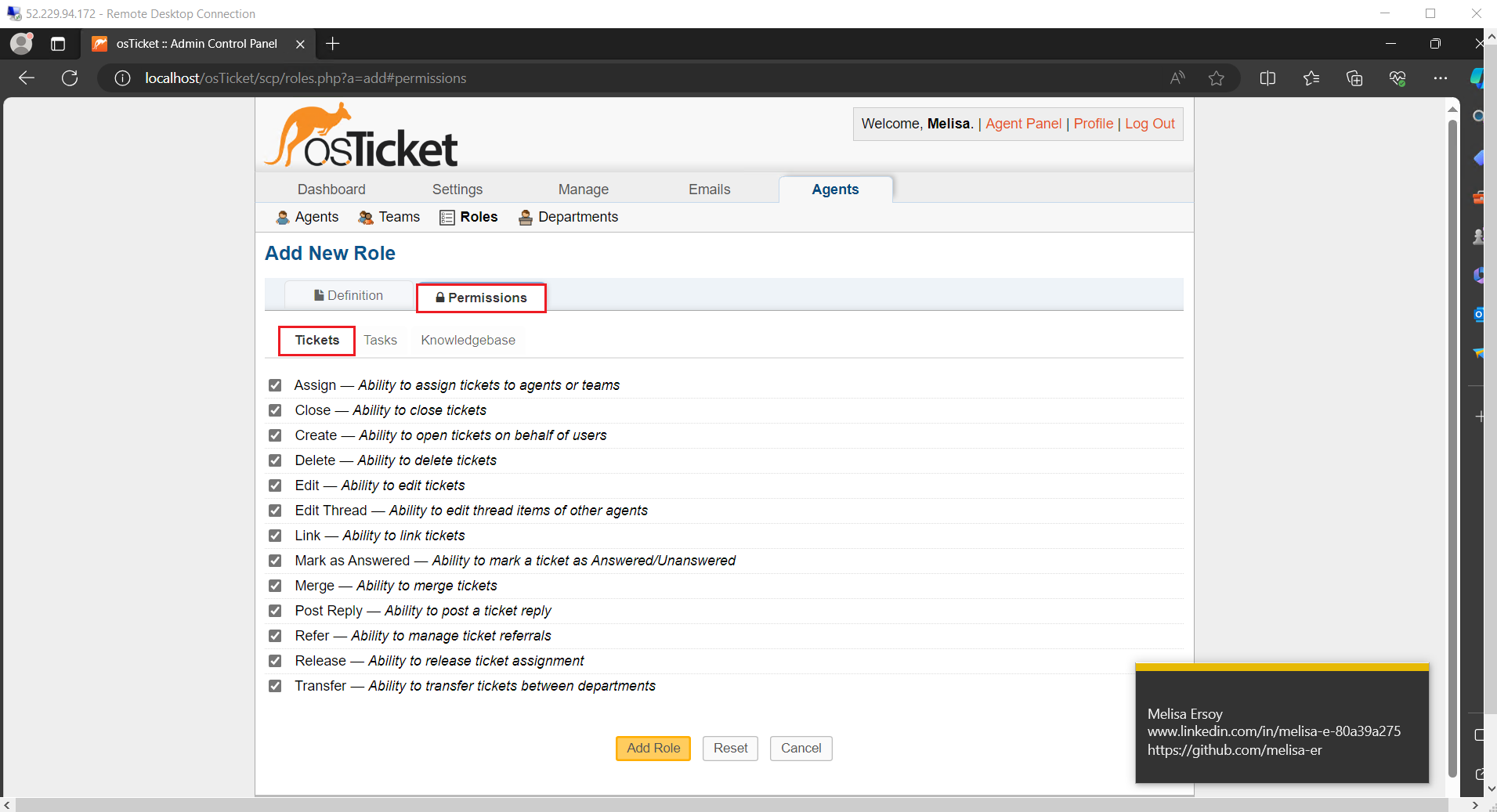The image size is (1497, 812).
Task: Add page to favorites star icon
Action: tap(1216, 78)
